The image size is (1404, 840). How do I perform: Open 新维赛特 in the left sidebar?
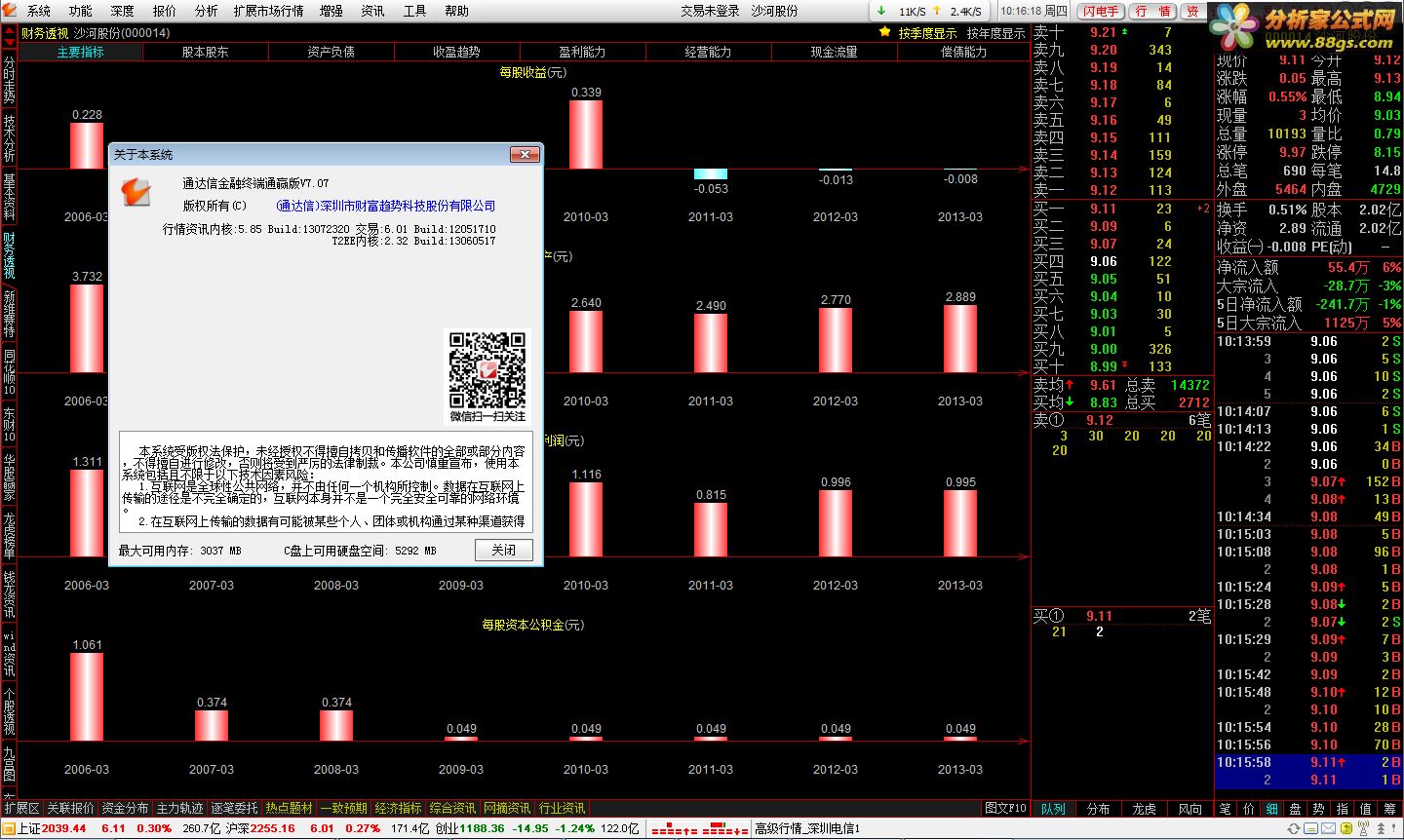[x=9, y=314]
